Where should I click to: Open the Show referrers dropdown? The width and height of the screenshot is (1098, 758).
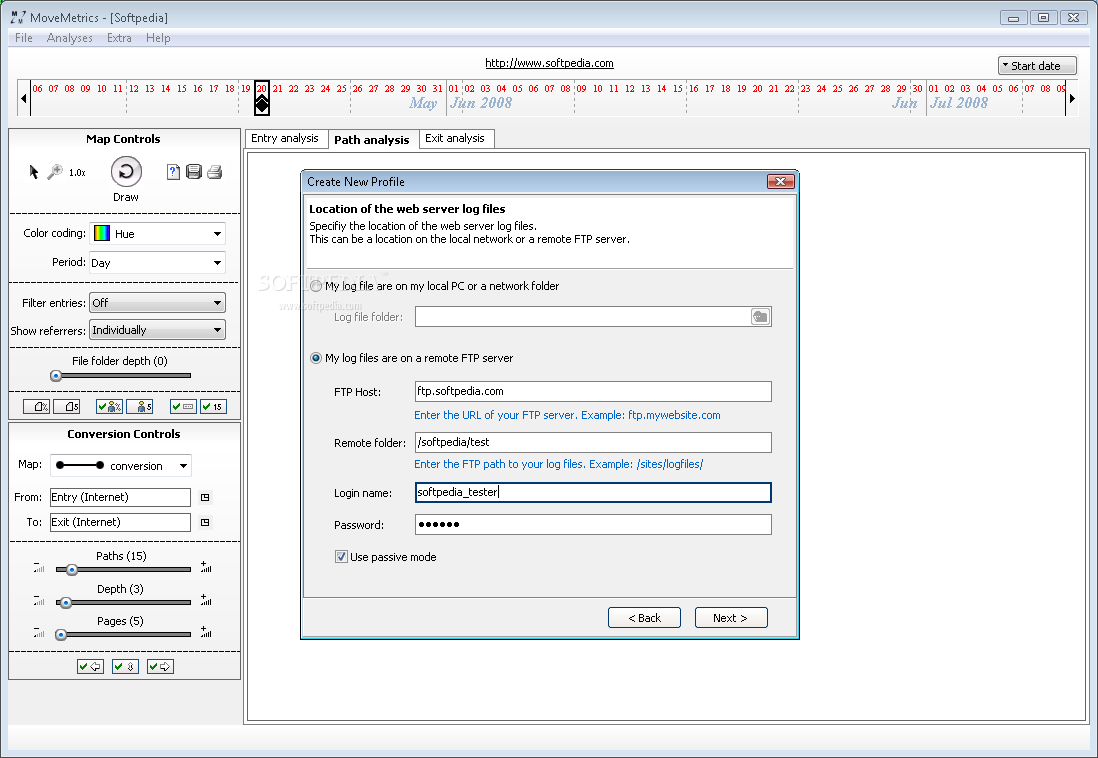coord(158,330)
